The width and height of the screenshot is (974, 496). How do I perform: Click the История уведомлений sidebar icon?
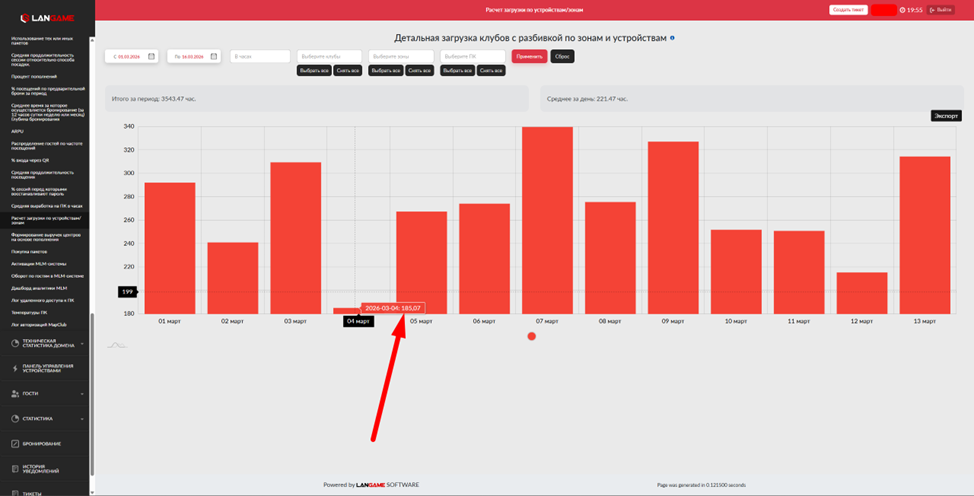[x=15, y=468]
